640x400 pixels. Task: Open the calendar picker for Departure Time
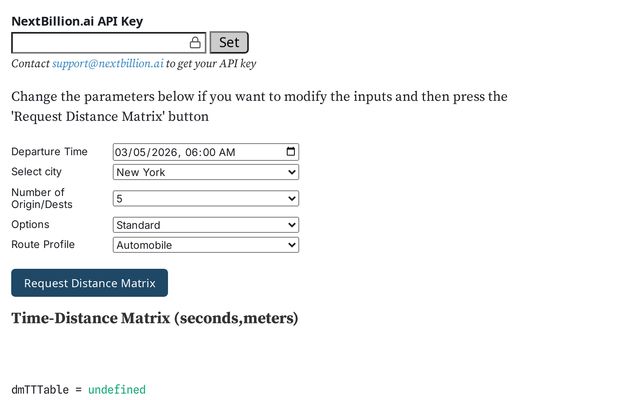[291, 152]
